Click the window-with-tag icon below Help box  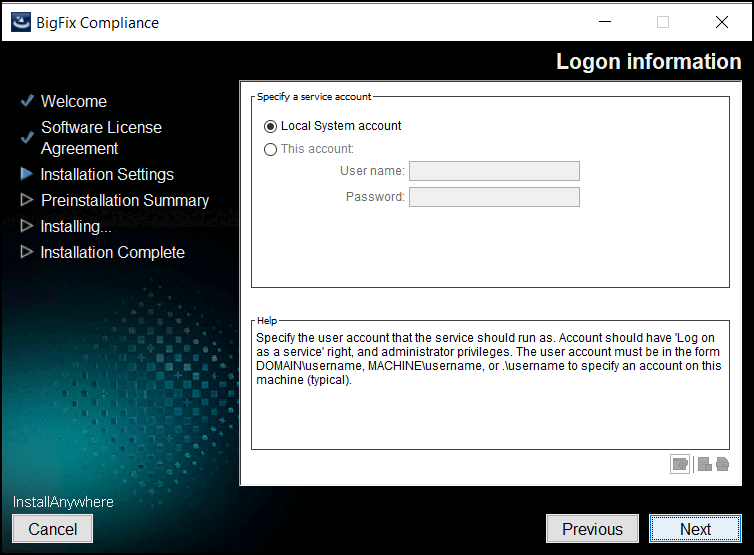(x=680, y=464)
